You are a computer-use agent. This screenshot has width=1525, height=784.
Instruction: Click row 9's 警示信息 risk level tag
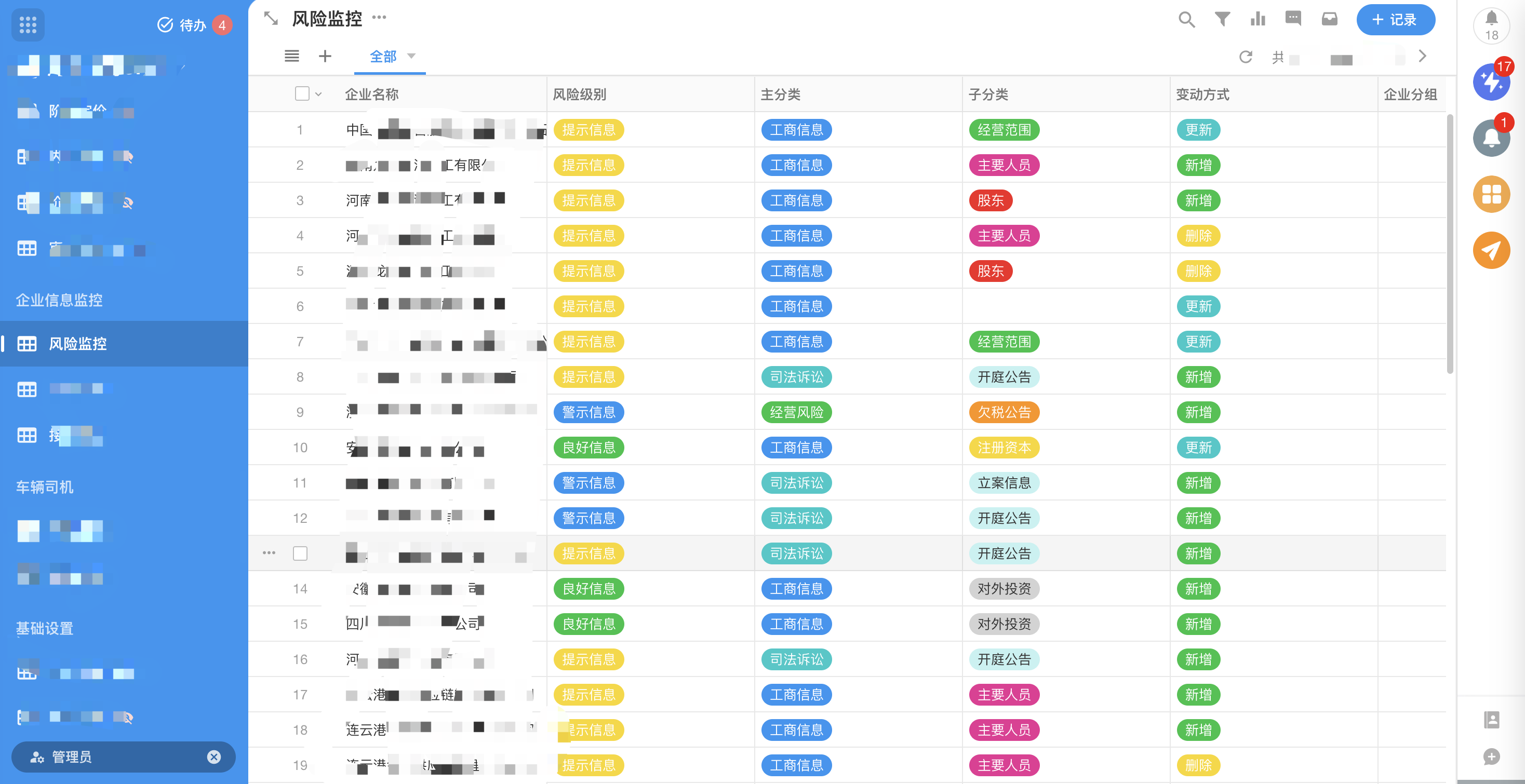(588, 412)
